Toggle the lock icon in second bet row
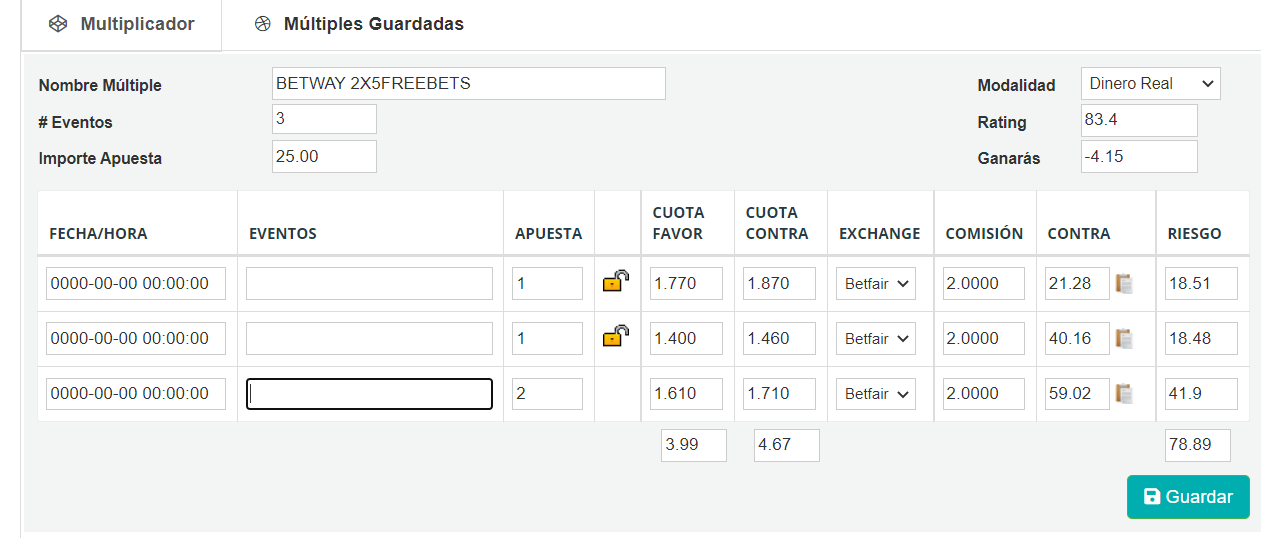This screenshot has width=1261, height=540. coord(615,337)
